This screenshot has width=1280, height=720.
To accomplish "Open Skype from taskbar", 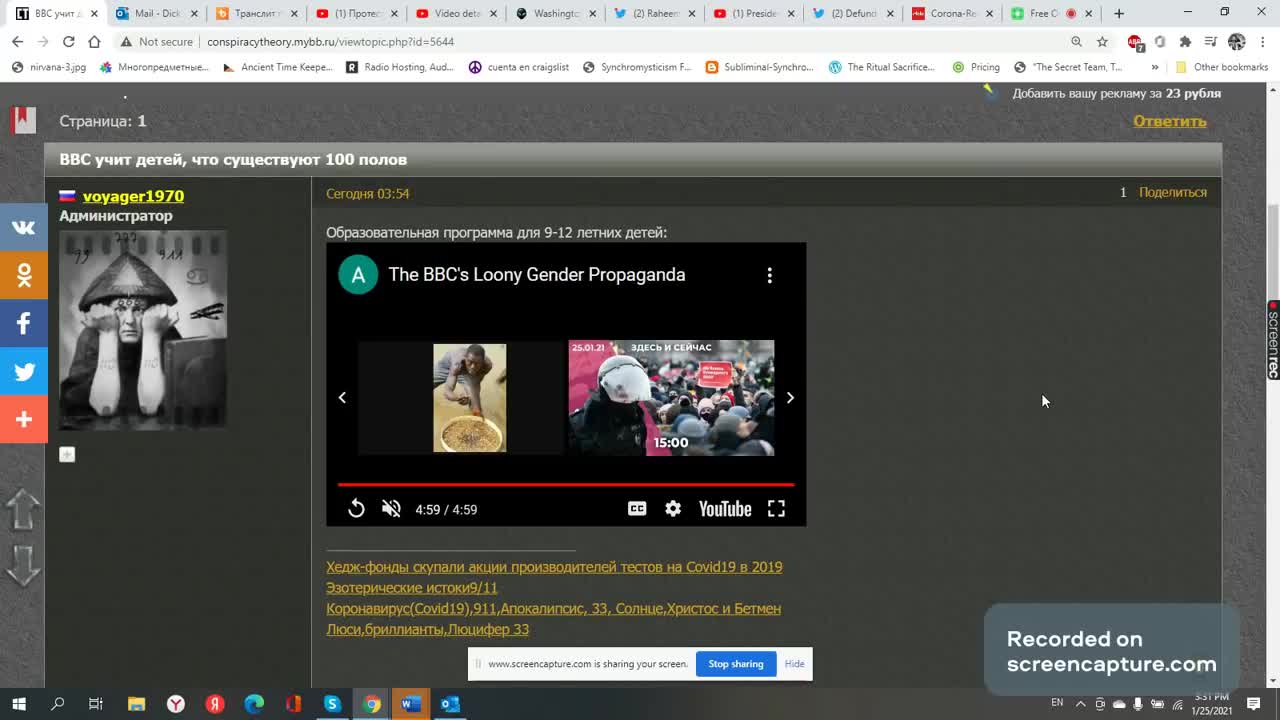I will (x=332, y=704).
